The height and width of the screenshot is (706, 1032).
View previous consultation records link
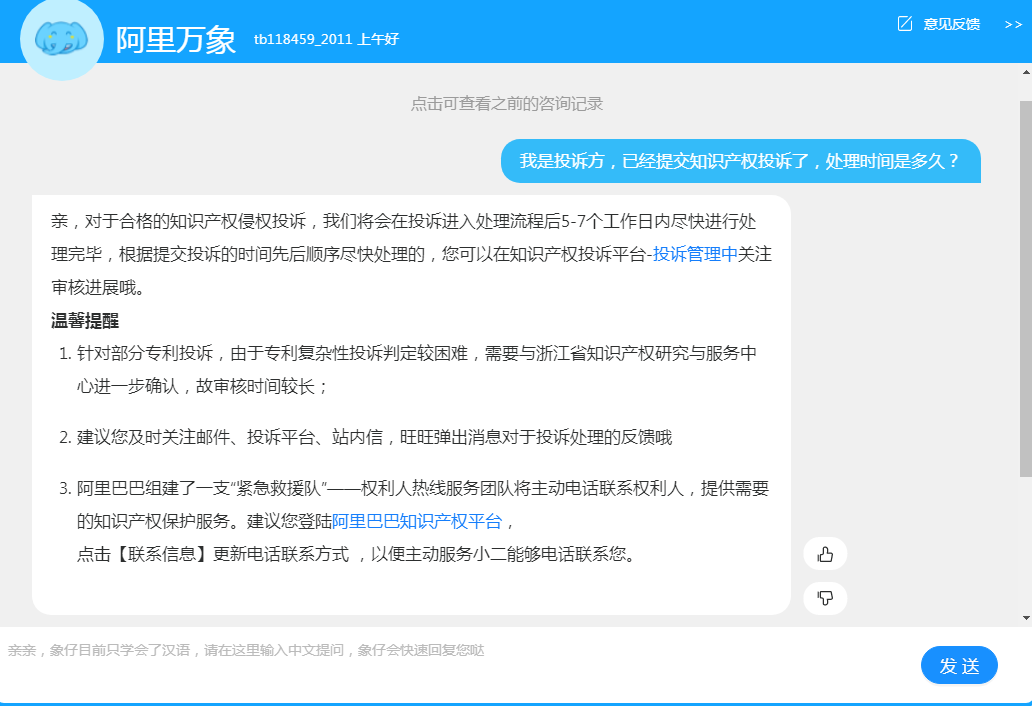(507, 104)
